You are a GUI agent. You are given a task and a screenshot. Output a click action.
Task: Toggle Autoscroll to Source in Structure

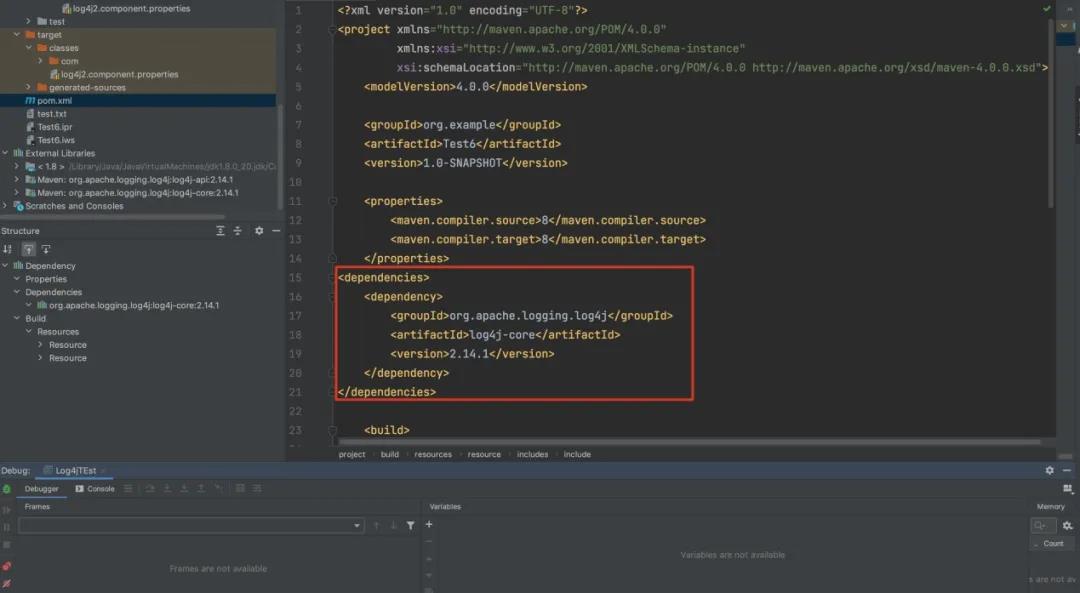(28, 249)
